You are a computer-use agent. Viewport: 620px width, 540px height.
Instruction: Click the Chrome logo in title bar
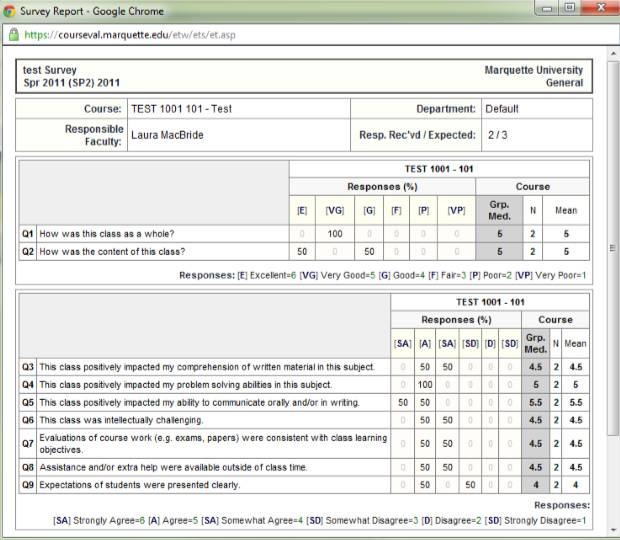pyautogui.click(x=9, y=11)
